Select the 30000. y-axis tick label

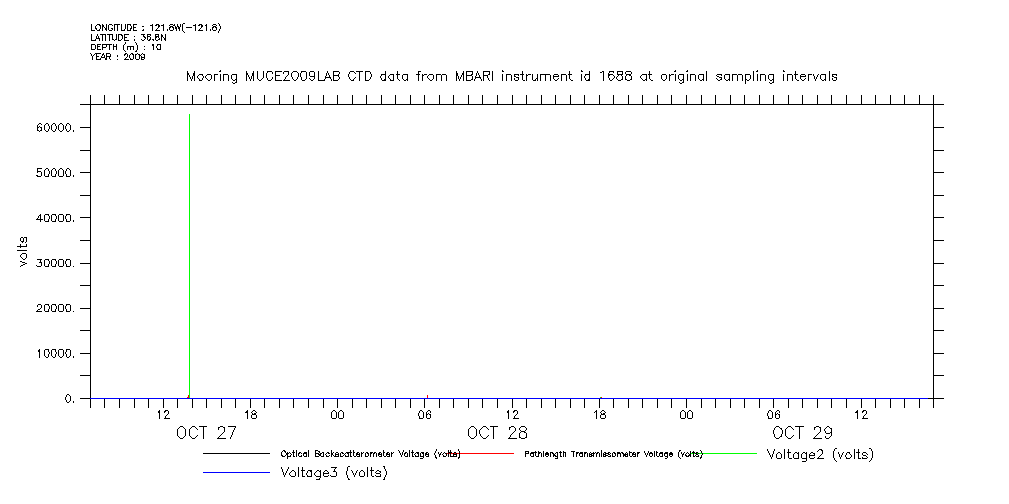(x=54, y=263)
